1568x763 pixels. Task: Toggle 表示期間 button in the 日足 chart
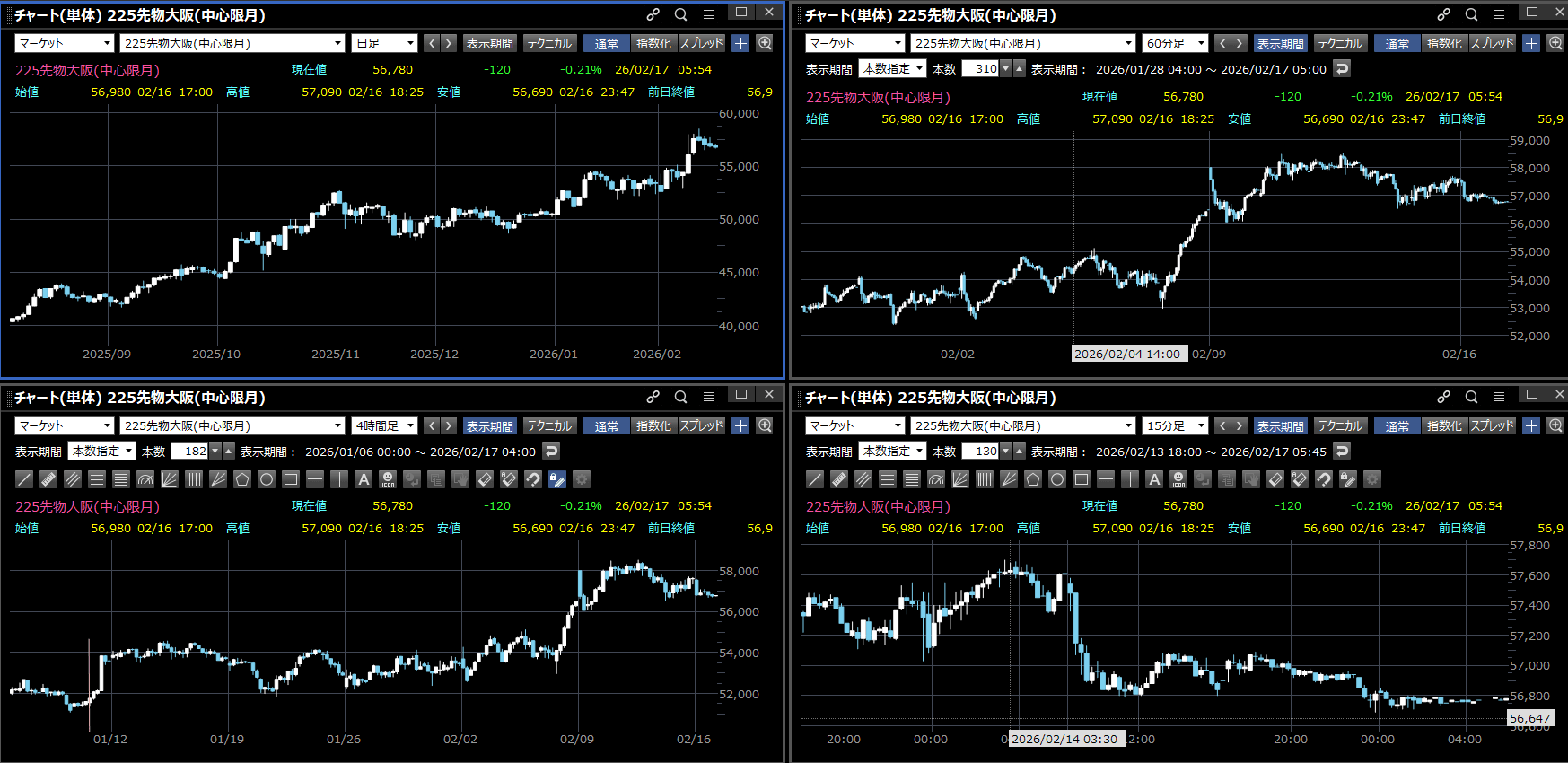tap(489, 43)
